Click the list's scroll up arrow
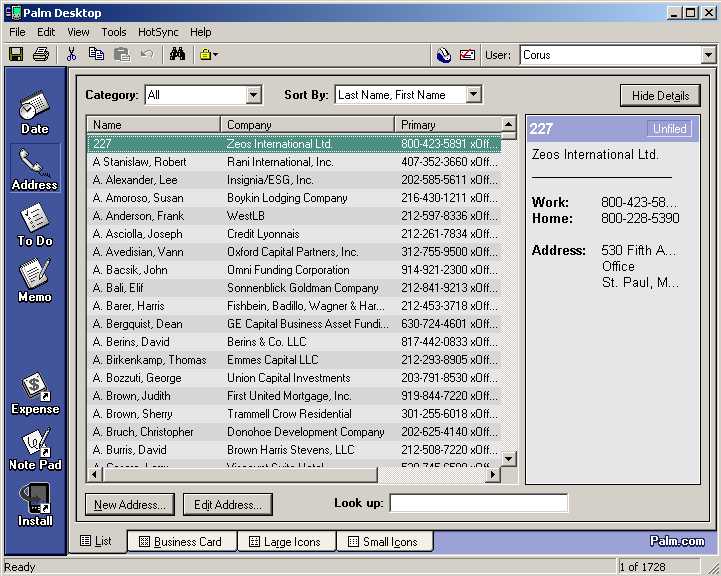Viewport: 721px width, 576px height. pos(508,124)
